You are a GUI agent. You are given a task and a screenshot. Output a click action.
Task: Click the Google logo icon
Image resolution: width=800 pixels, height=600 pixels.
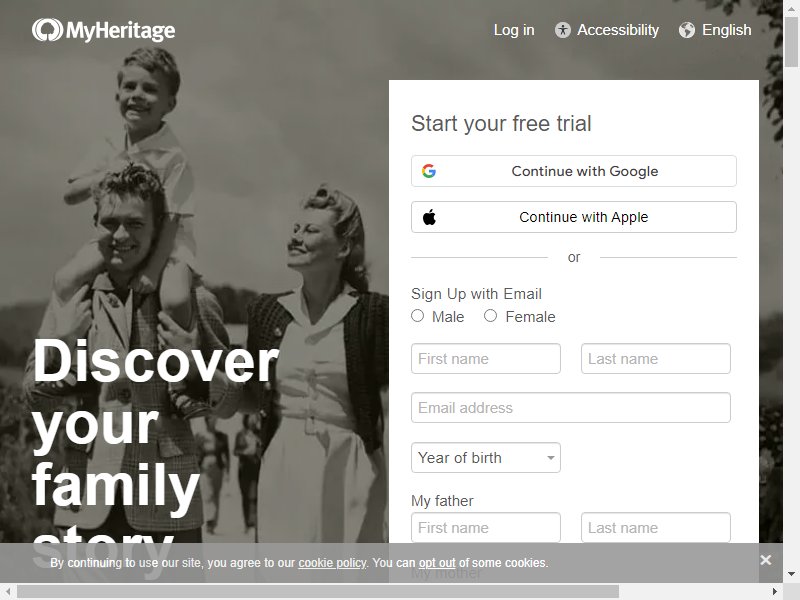(429, 171)
